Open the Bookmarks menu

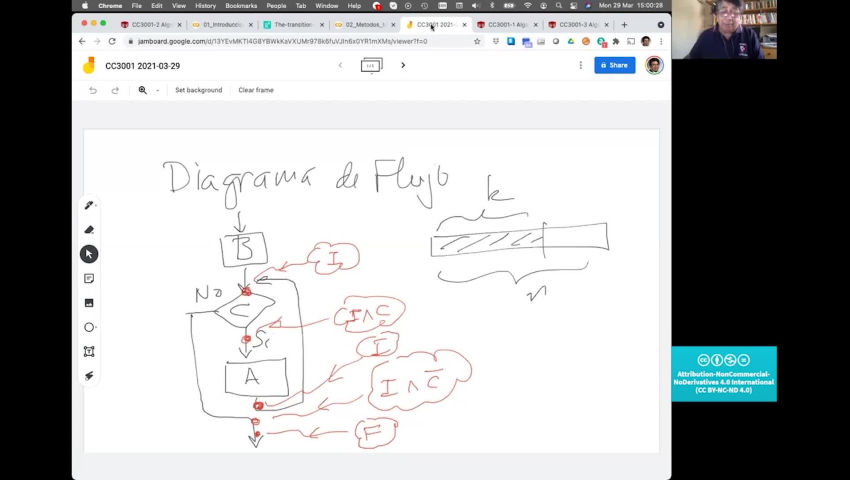coord(241,5)
